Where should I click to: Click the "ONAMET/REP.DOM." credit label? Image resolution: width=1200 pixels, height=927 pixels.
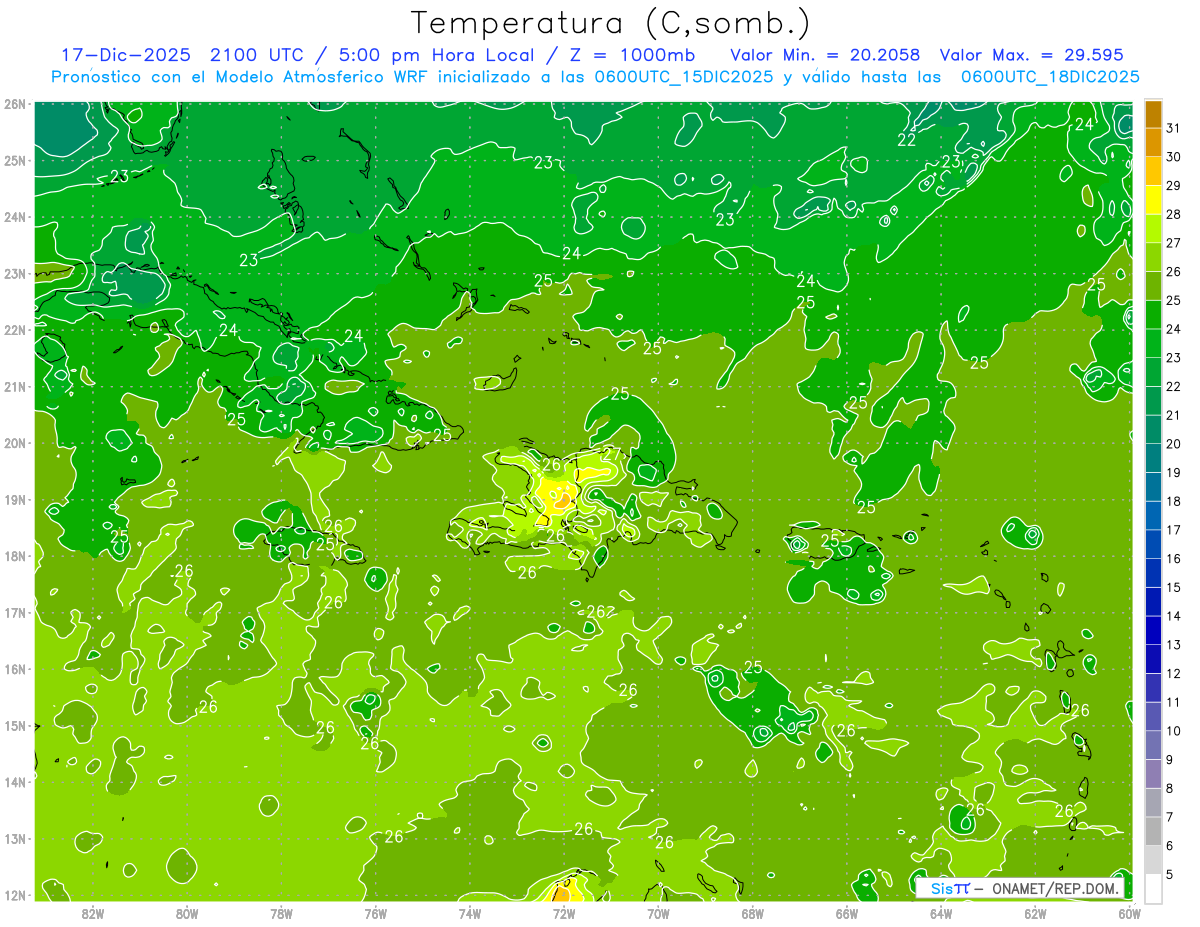coord(1056,888)
